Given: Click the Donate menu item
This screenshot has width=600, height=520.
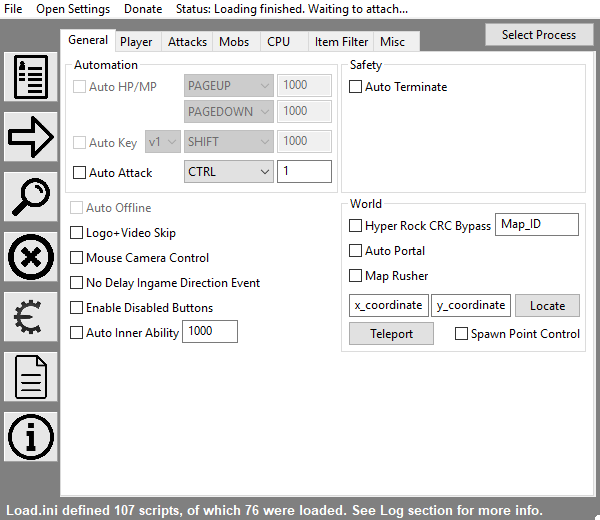Looking at the screenshot, I should click(x=143, y=8).
